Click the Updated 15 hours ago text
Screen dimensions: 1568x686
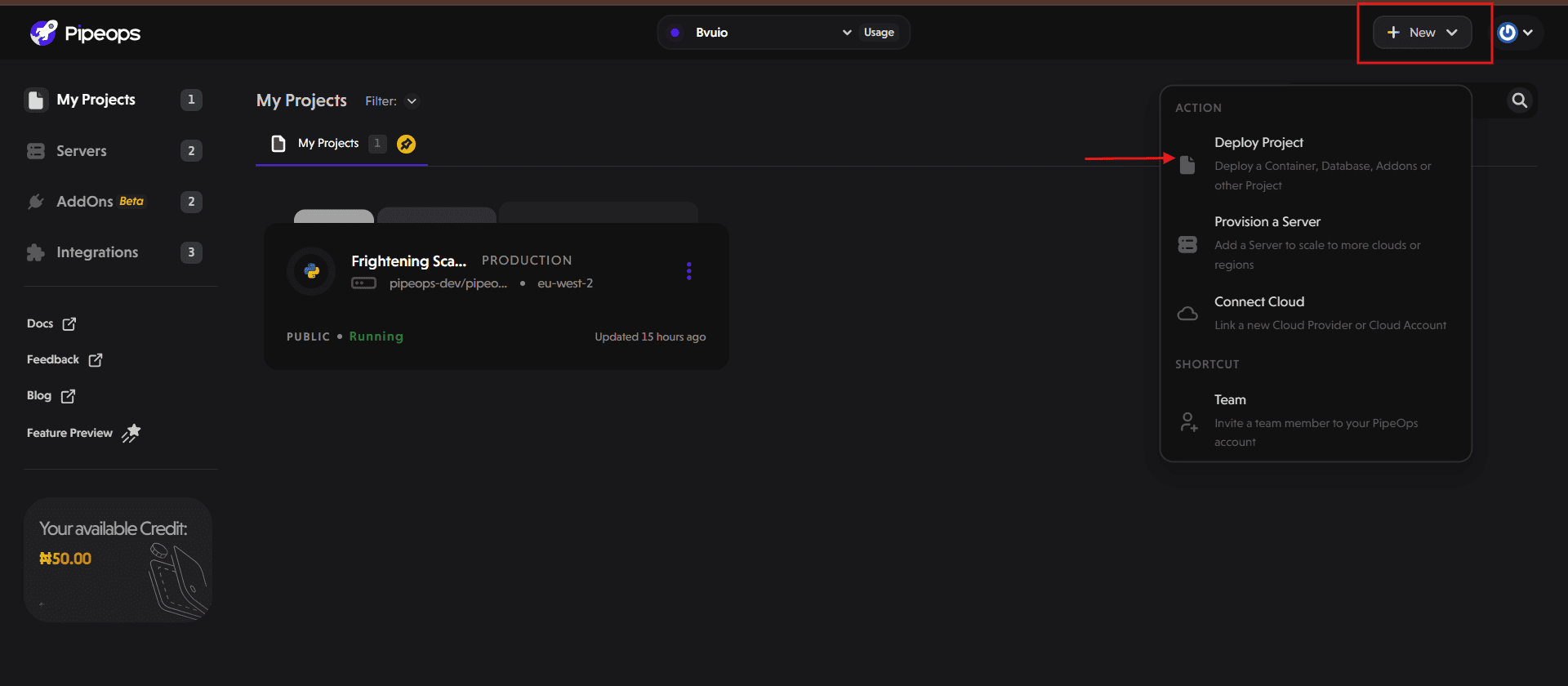[x=650, y=337]
